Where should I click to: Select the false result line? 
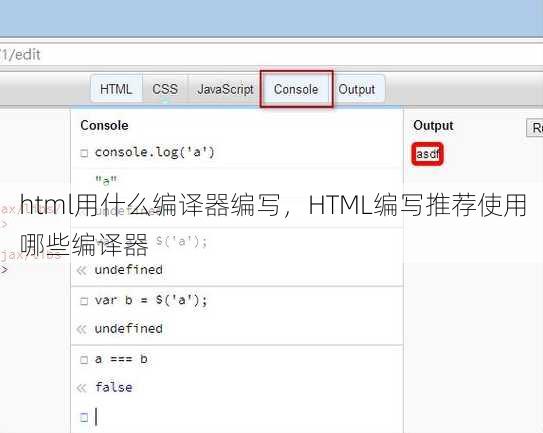click(114, 387)
